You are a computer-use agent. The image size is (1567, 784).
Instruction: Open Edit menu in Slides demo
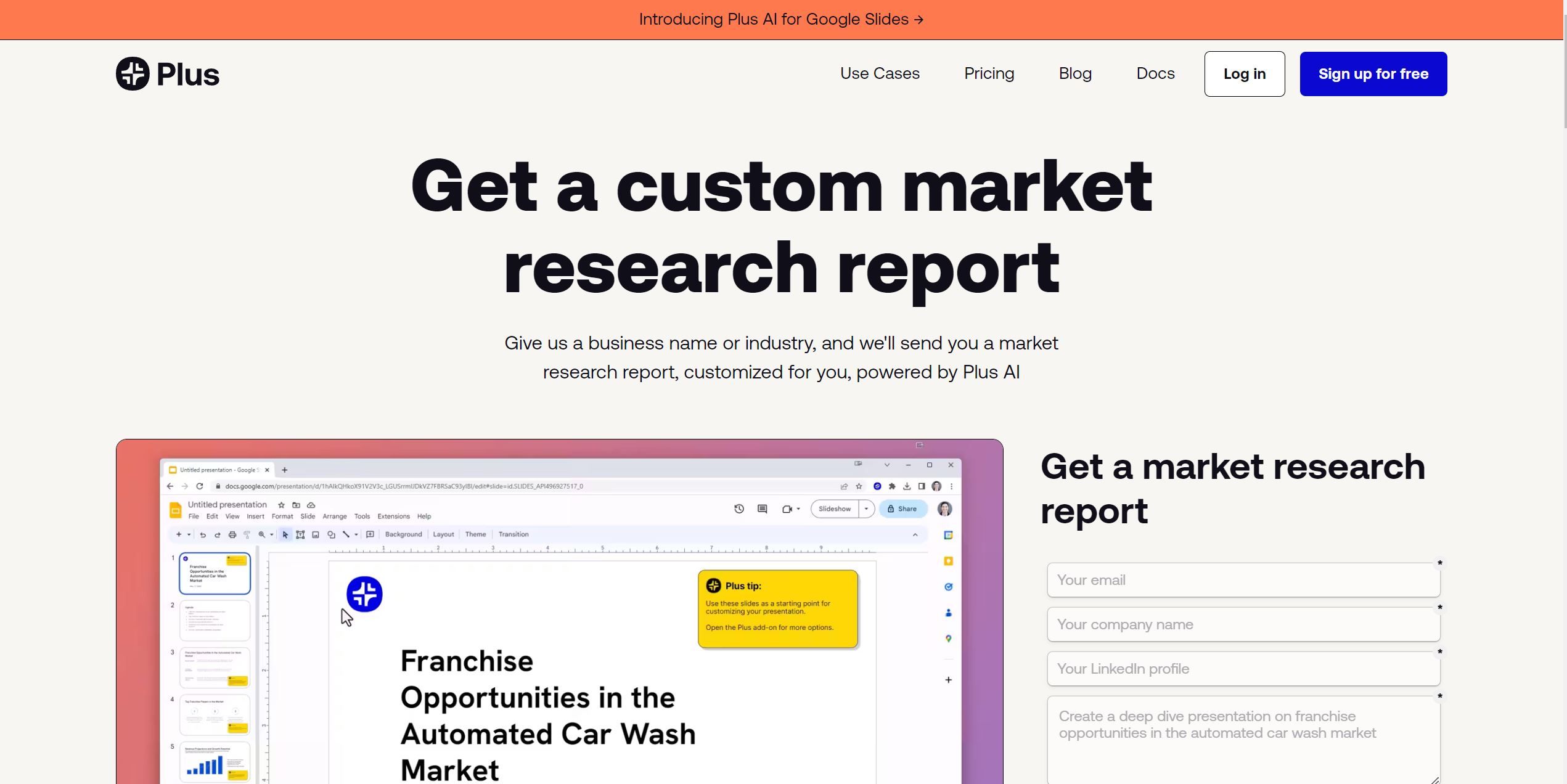tap(212, 517)
